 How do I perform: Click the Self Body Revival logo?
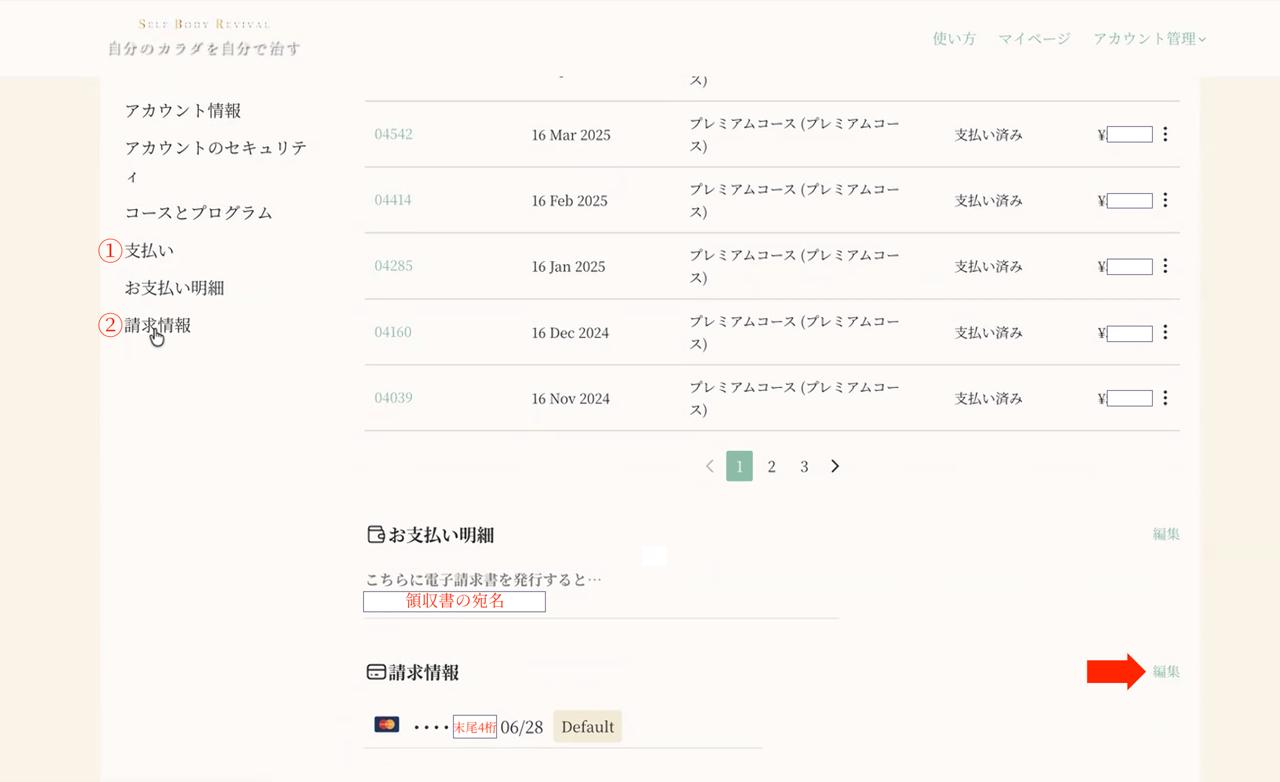point(204,37)
